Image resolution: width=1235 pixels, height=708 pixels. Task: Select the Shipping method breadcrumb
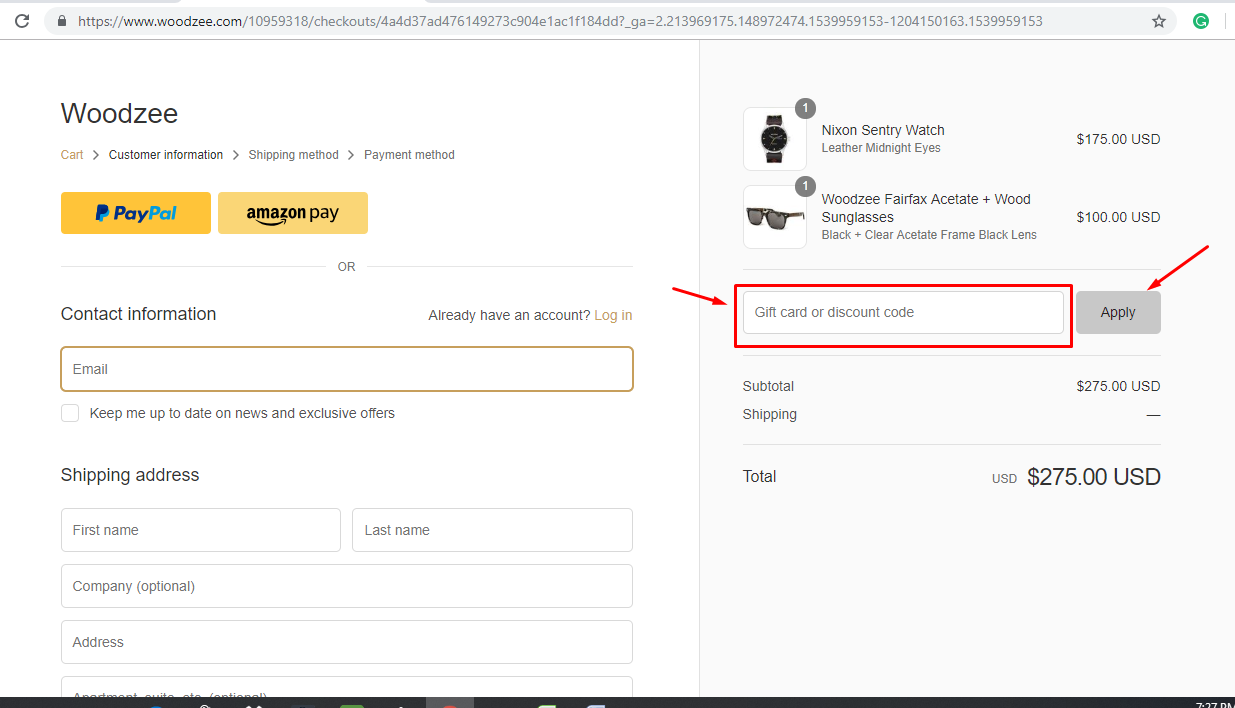coord(294,155)
